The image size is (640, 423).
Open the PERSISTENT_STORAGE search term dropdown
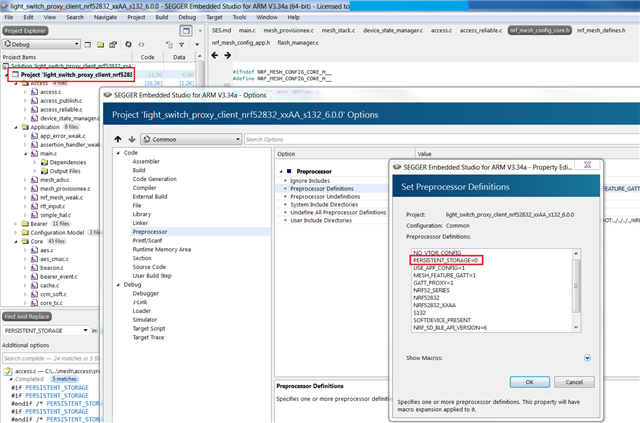pos(85,330)
